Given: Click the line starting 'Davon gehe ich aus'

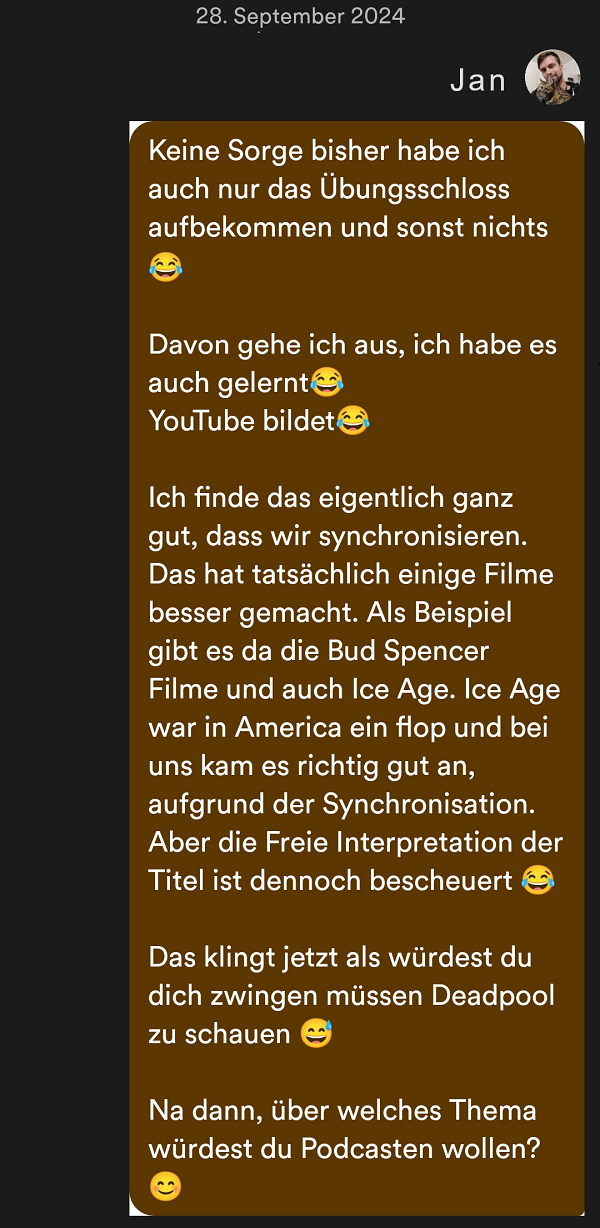Looking at the screenshot, I should coord(353,344).
